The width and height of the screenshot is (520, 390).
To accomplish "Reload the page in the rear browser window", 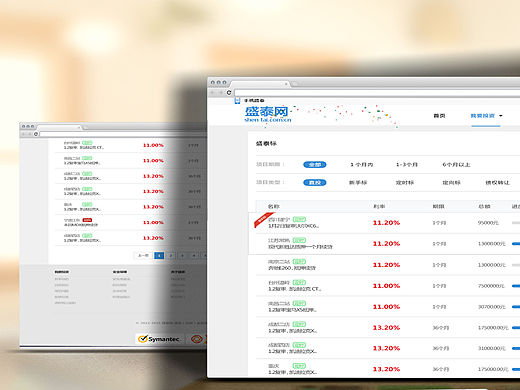I will pyautogui.click(x=36, y=134).
